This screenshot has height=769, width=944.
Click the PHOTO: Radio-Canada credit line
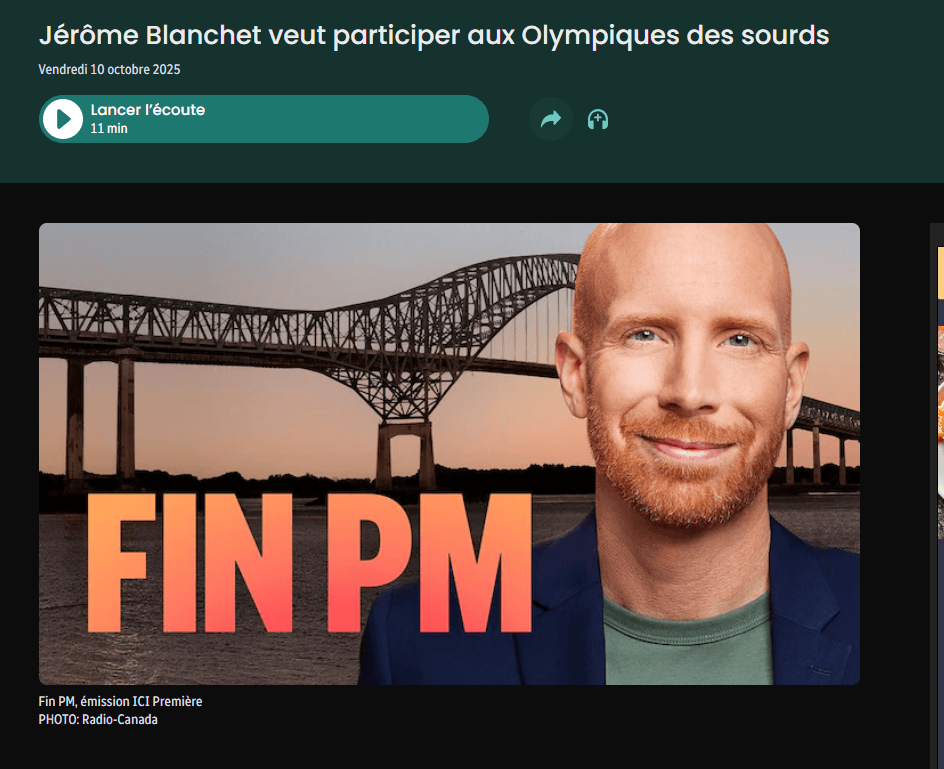pos(98,720)
